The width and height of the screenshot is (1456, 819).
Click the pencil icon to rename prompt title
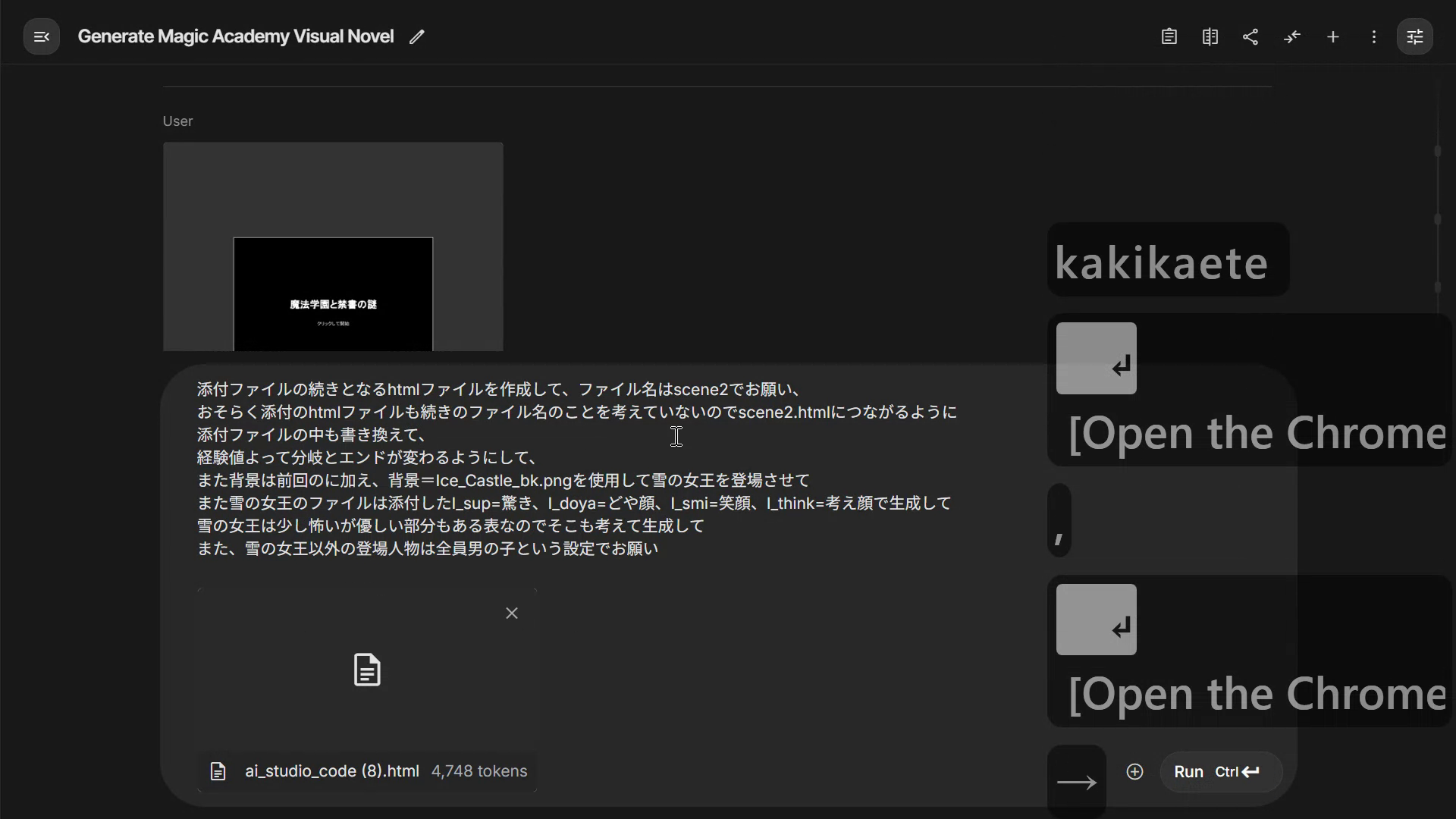(416, 37)
